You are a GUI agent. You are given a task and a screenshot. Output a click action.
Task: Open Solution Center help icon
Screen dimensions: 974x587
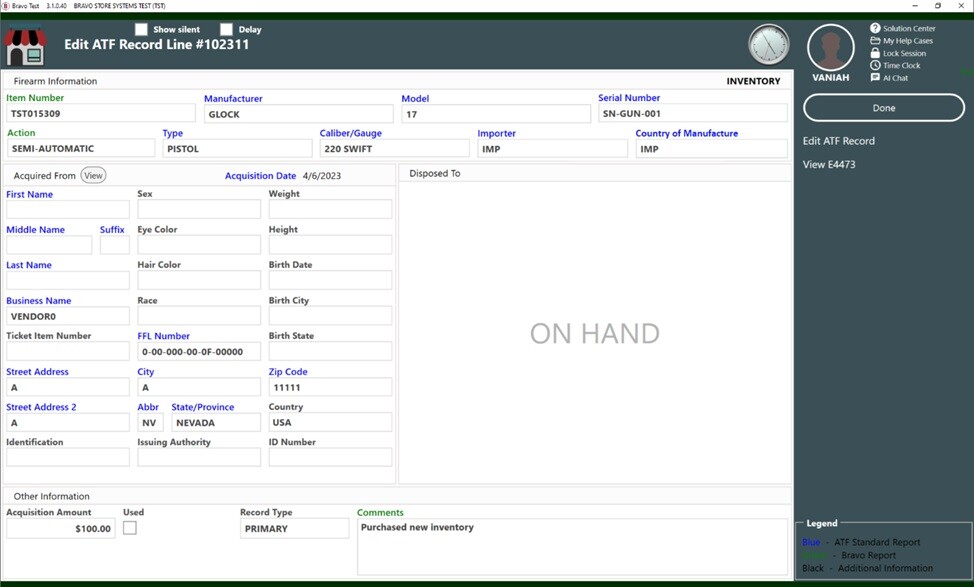(875, 28)
